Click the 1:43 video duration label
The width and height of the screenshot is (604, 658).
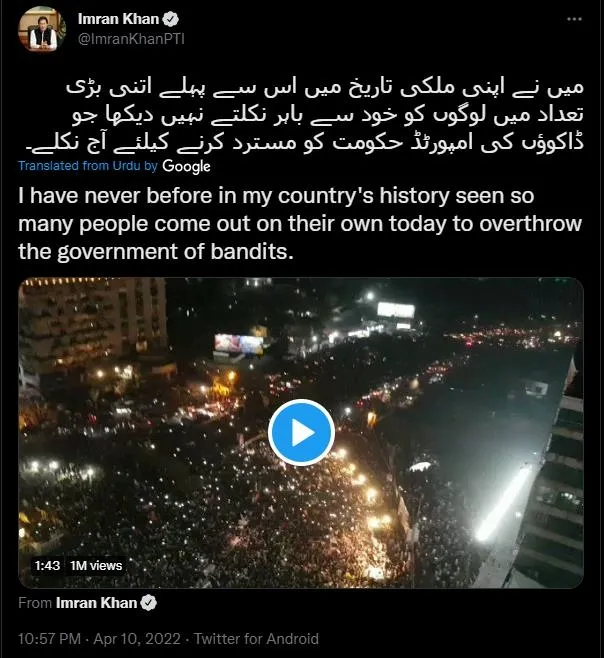click(x=47, y=566)
